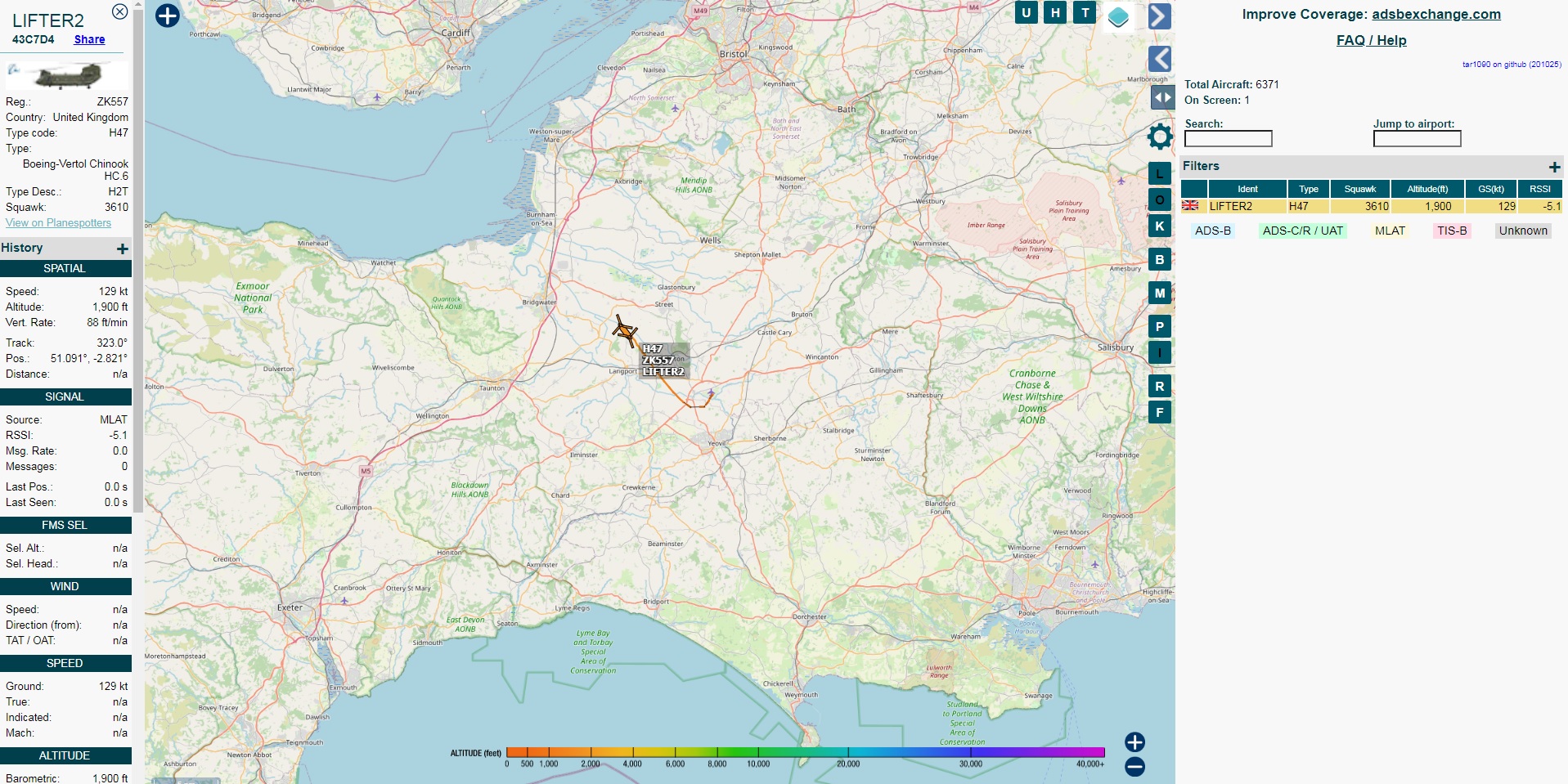Image resolution: width=1568 pixels, height=784 pixels.
Task: Expand the Filters section plus
Action: 1554,167
